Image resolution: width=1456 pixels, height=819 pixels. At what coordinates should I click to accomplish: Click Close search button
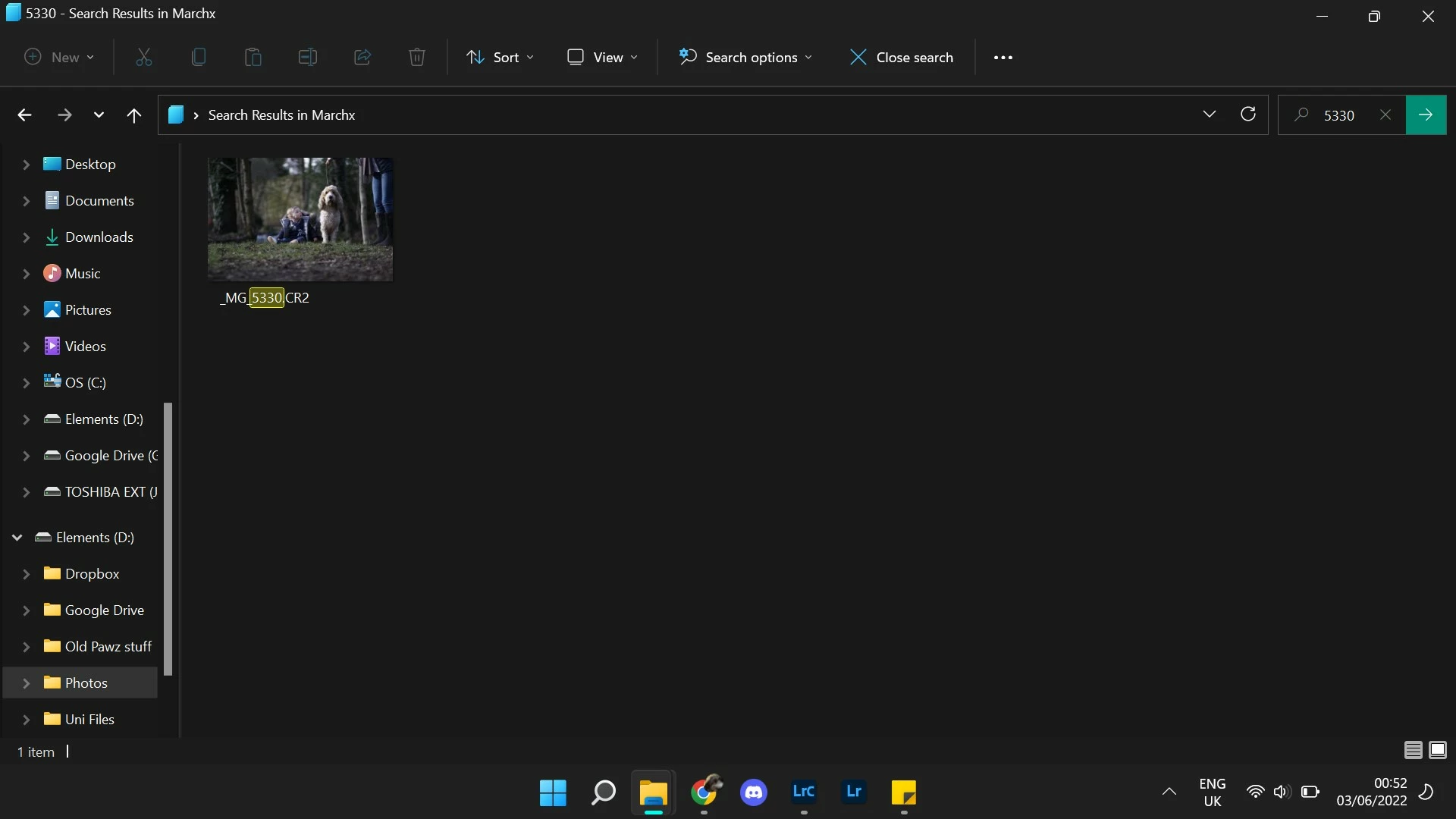901,58
